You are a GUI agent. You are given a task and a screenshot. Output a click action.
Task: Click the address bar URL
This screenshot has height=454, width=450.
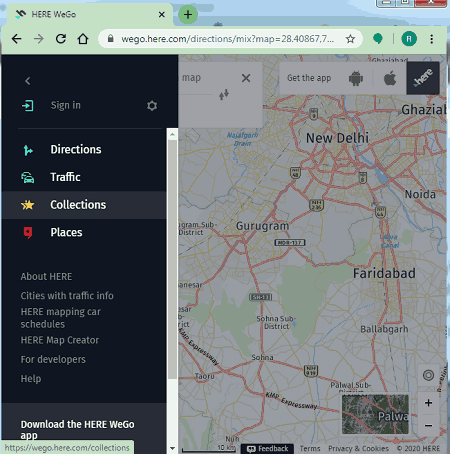pyautogui.click(x=227, y=39)
